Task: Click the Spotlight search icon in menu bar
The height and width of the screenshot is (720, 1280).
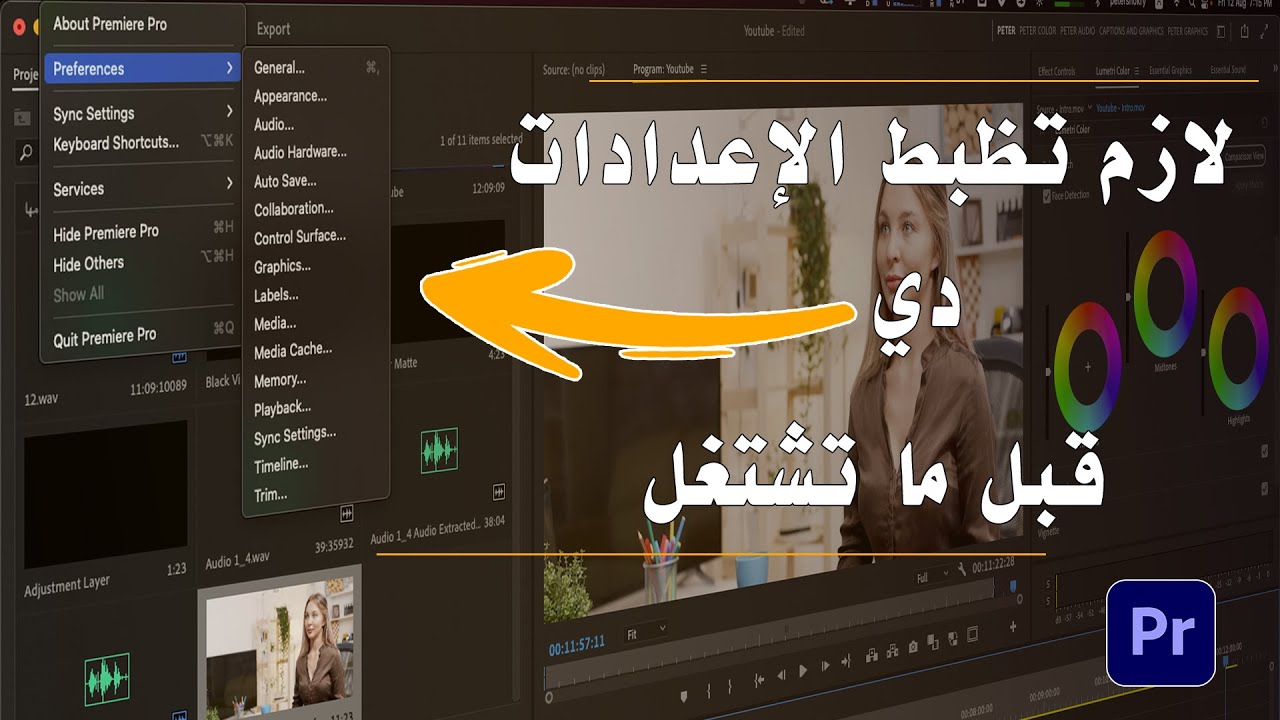Action: (1192, 4)
